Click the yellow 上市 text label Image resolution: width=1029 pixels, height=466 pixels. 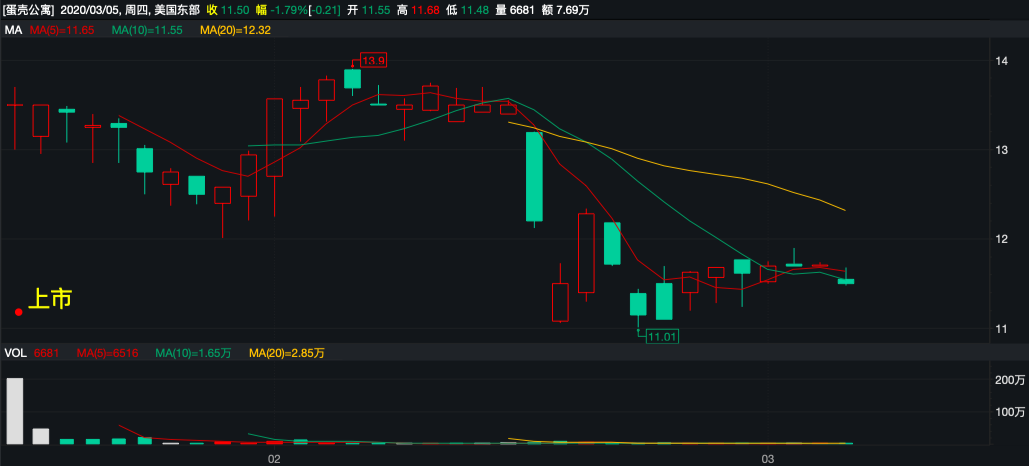tap(49, 299)
